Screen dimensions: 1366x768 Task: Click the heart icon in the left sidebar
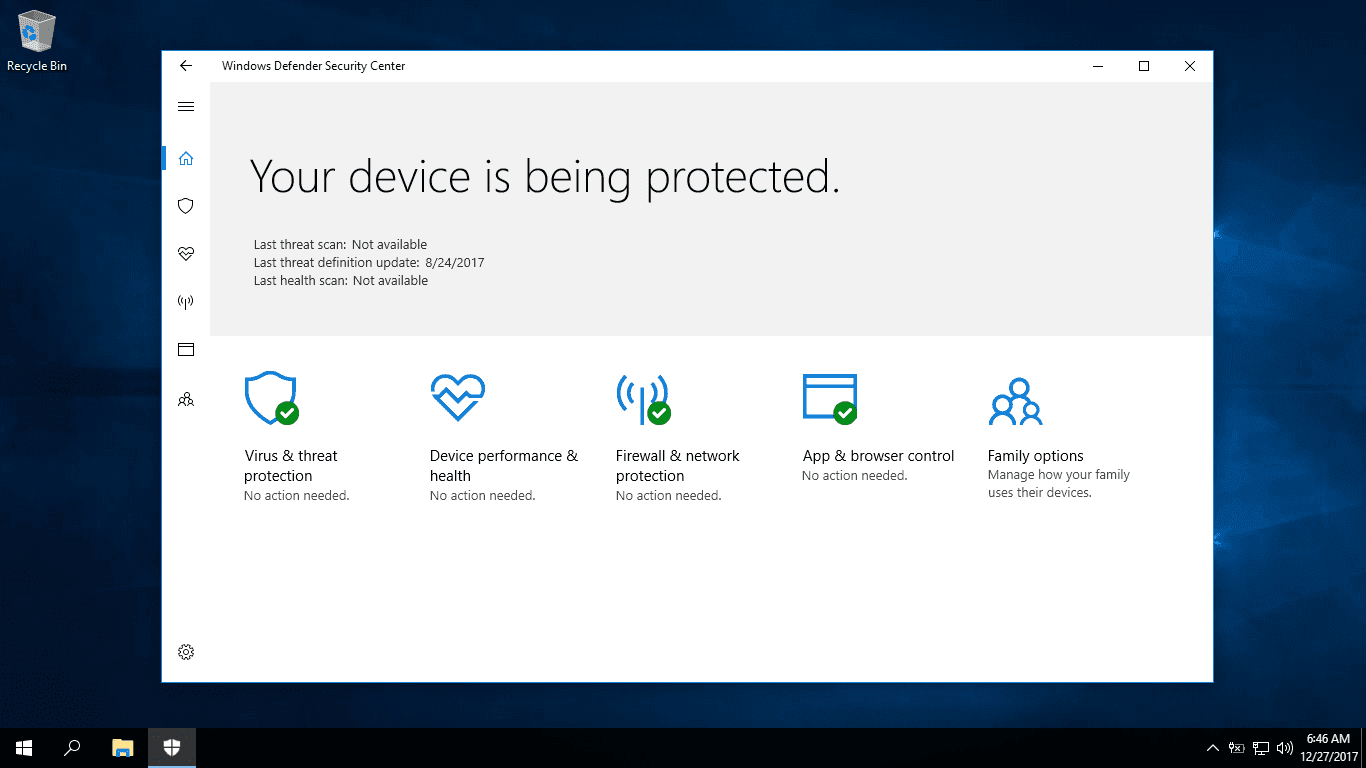point(185,253)
